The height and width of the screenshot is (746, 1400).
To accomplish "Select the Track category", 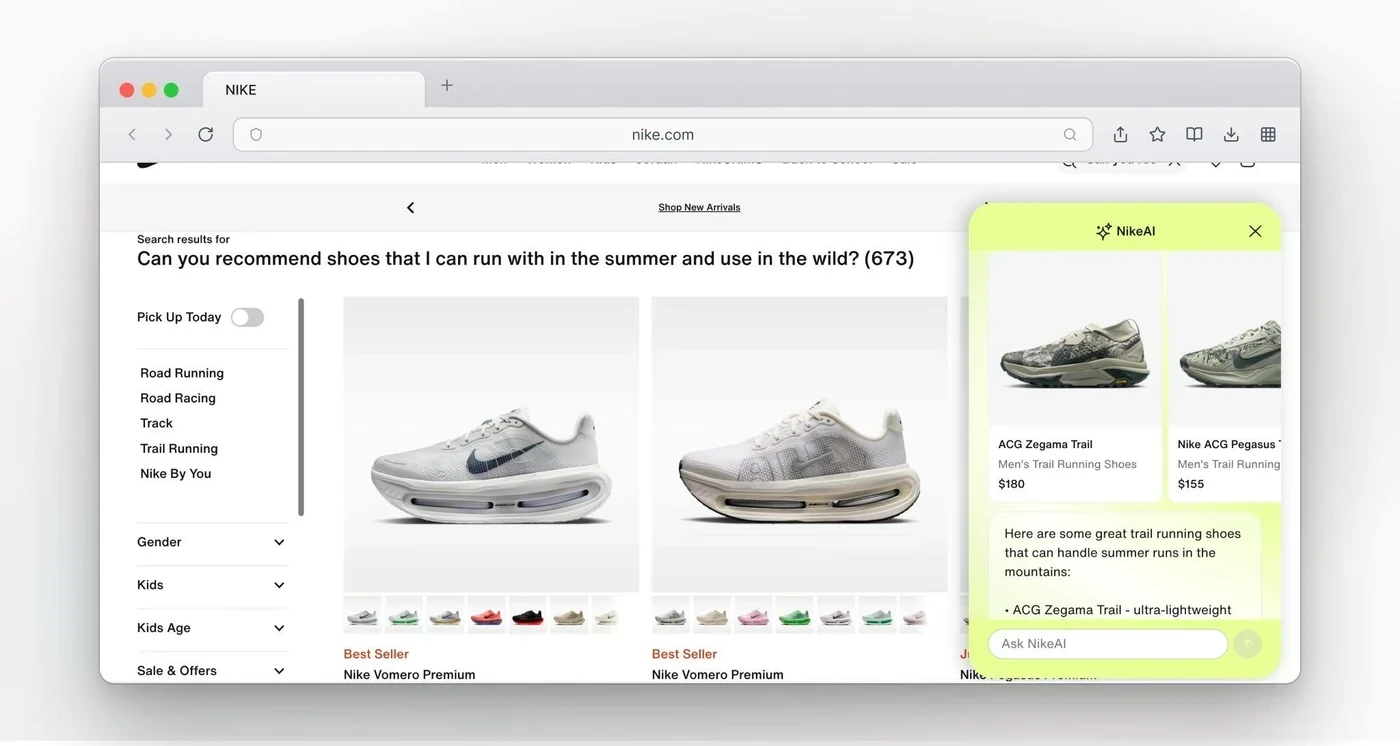I will click(x=156, y=423).
